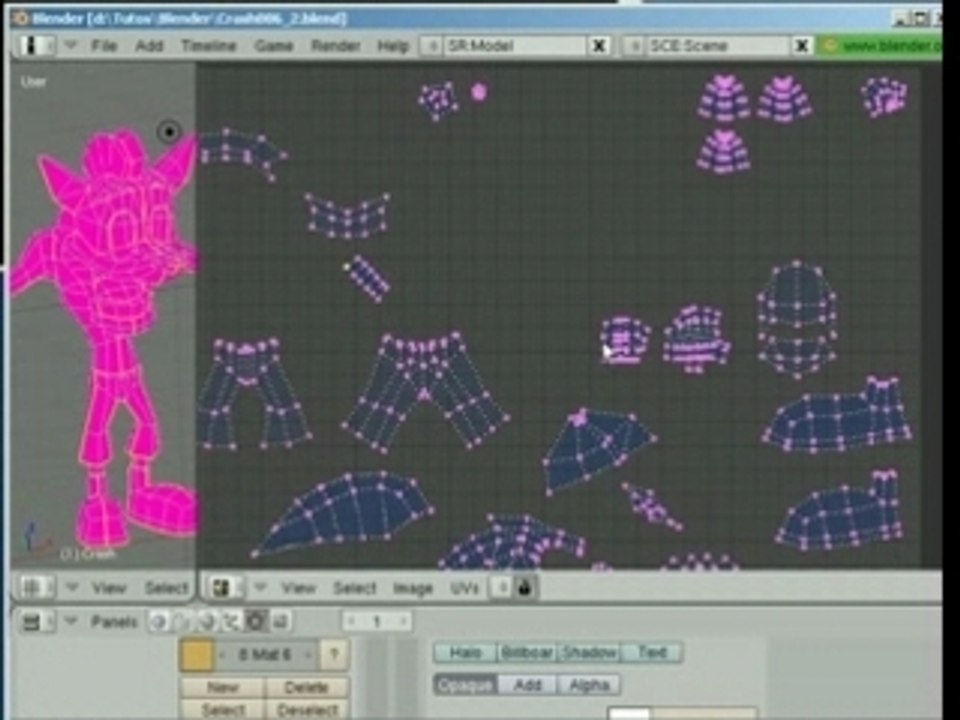Open the 3D view's Select menu
This screenshot has width=960, height=720.
(x=166, y=589)
